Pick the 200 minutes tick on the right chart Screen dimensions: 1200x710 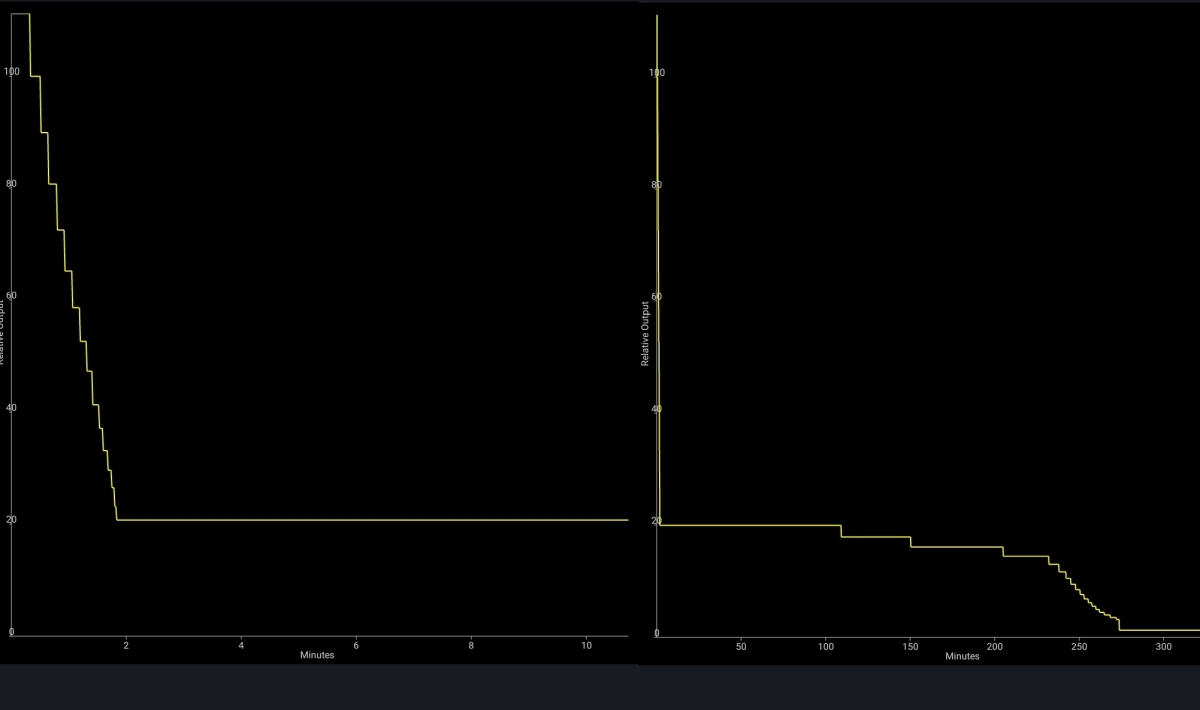(x=995, y=647)
